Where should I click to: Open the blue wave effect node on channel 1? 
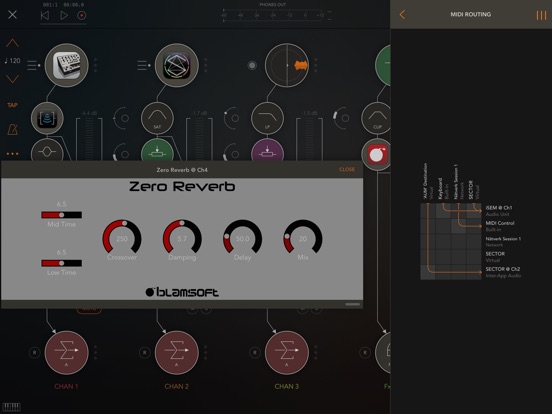(x=47, y=119)
